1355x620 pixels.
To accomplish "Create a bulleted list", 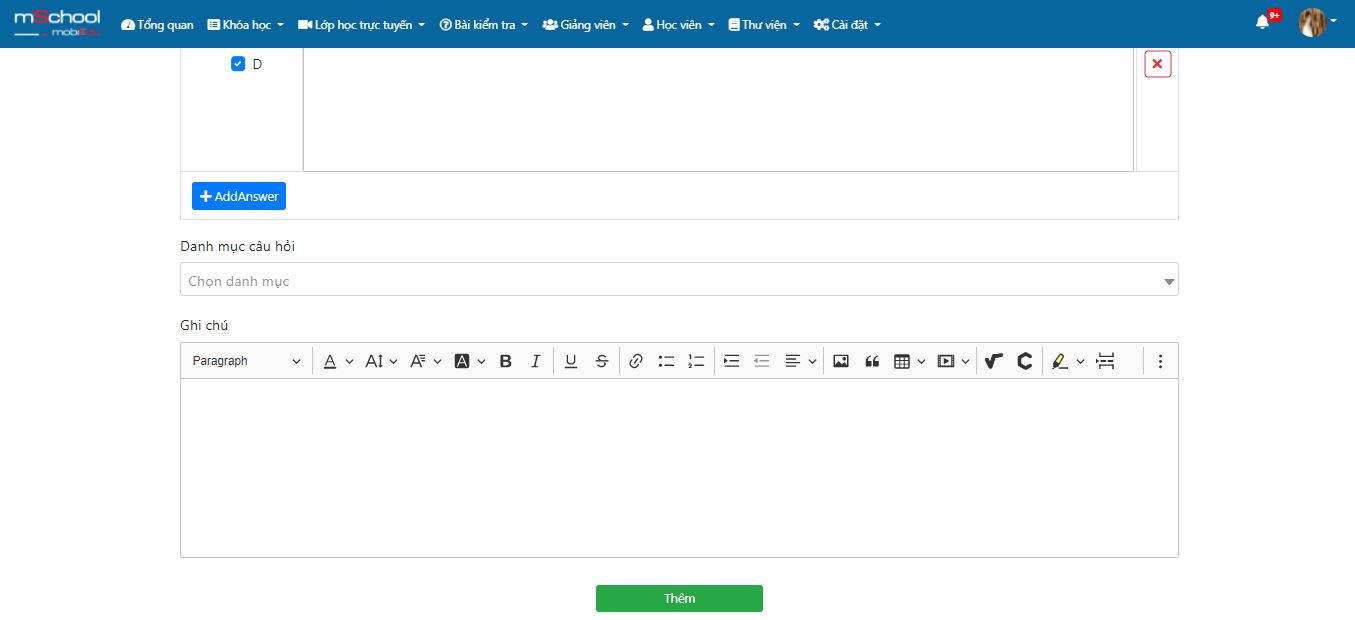I will (x=666, y=361).
